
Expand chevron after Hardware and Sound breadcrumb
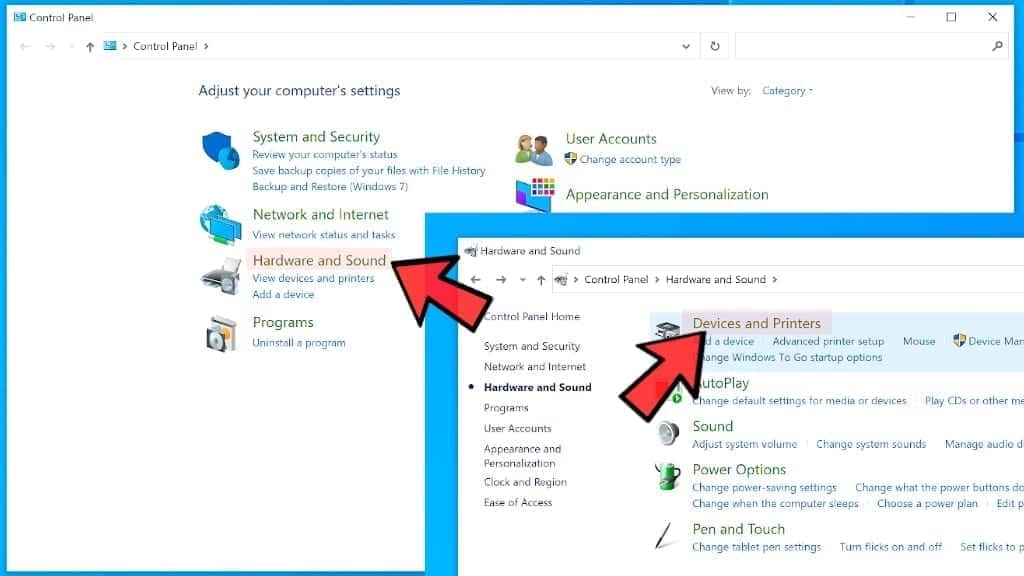[x=775, y=280]
